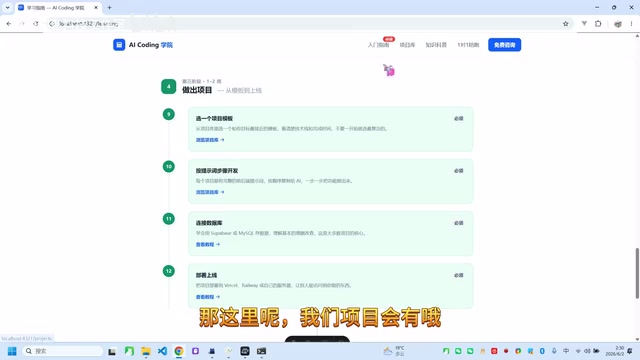Bookmark the page with the star icon
Screen dimensions: 640x360
[x=565, y=24]
